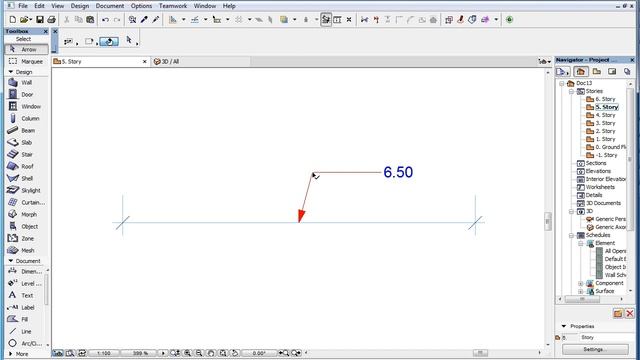Click the 6.50 label text
Screen dimensions: 640x360
[x=398, y=172]
